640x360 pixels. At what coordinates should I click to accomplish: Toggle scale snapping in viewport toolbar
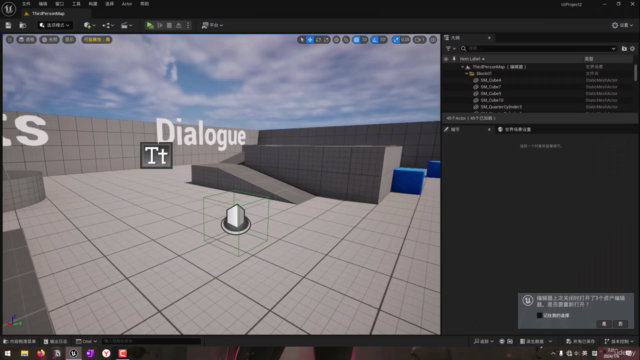(x=396, y=40)
